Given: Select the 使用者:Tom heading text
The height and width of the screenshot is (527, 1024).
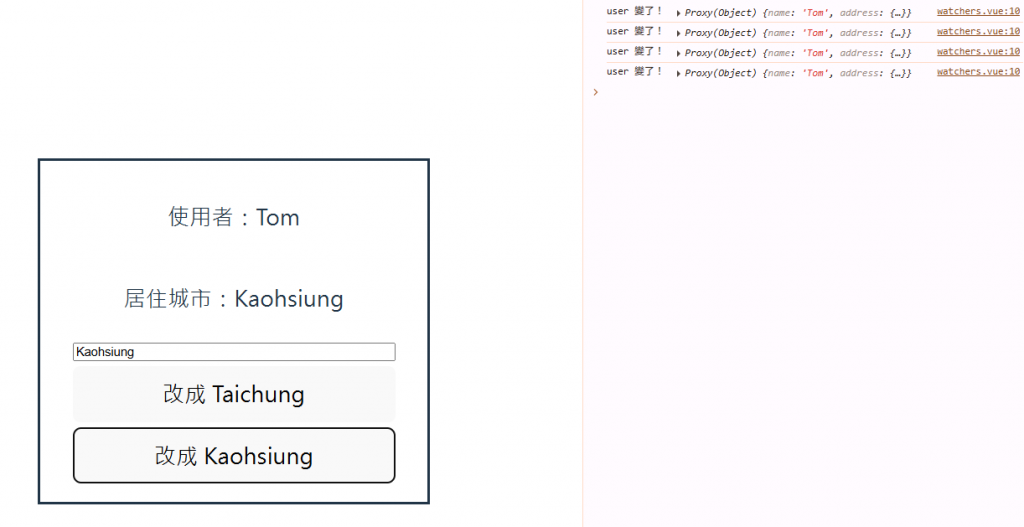Looking at the screenshot, I should (234, 217).
